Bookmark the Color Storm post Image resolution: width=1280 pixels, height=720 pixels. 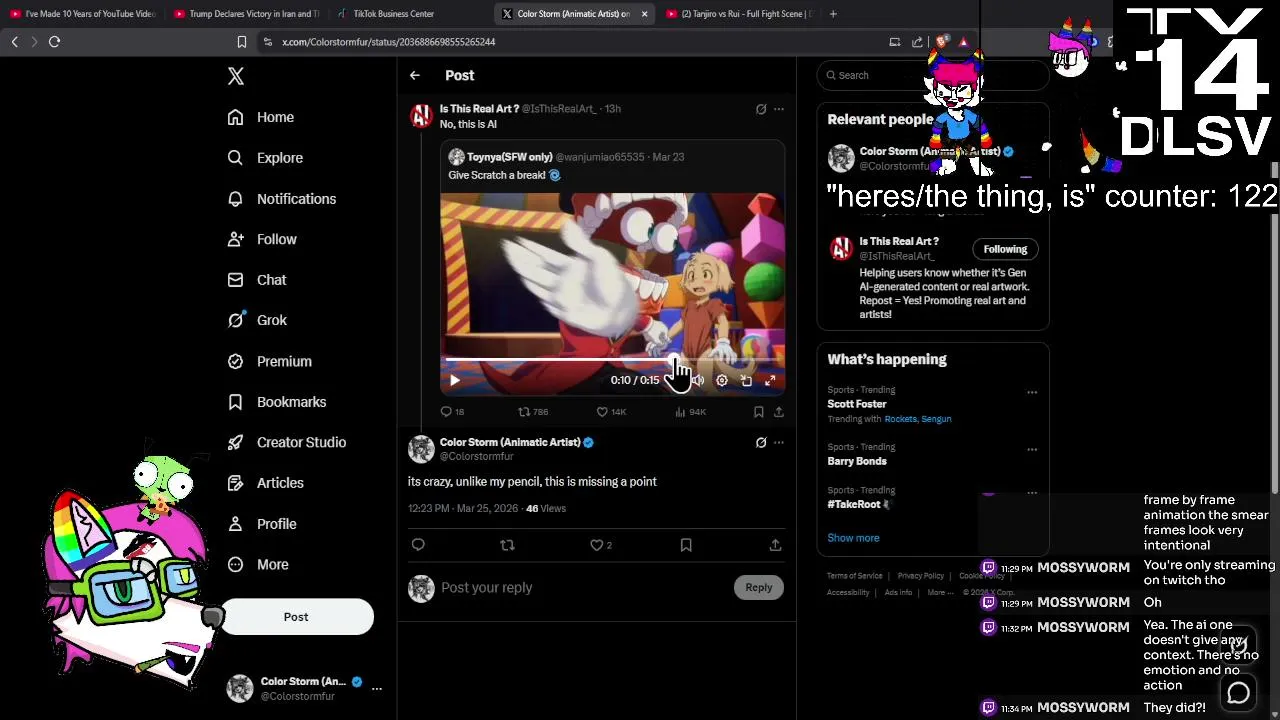point(686,545)
